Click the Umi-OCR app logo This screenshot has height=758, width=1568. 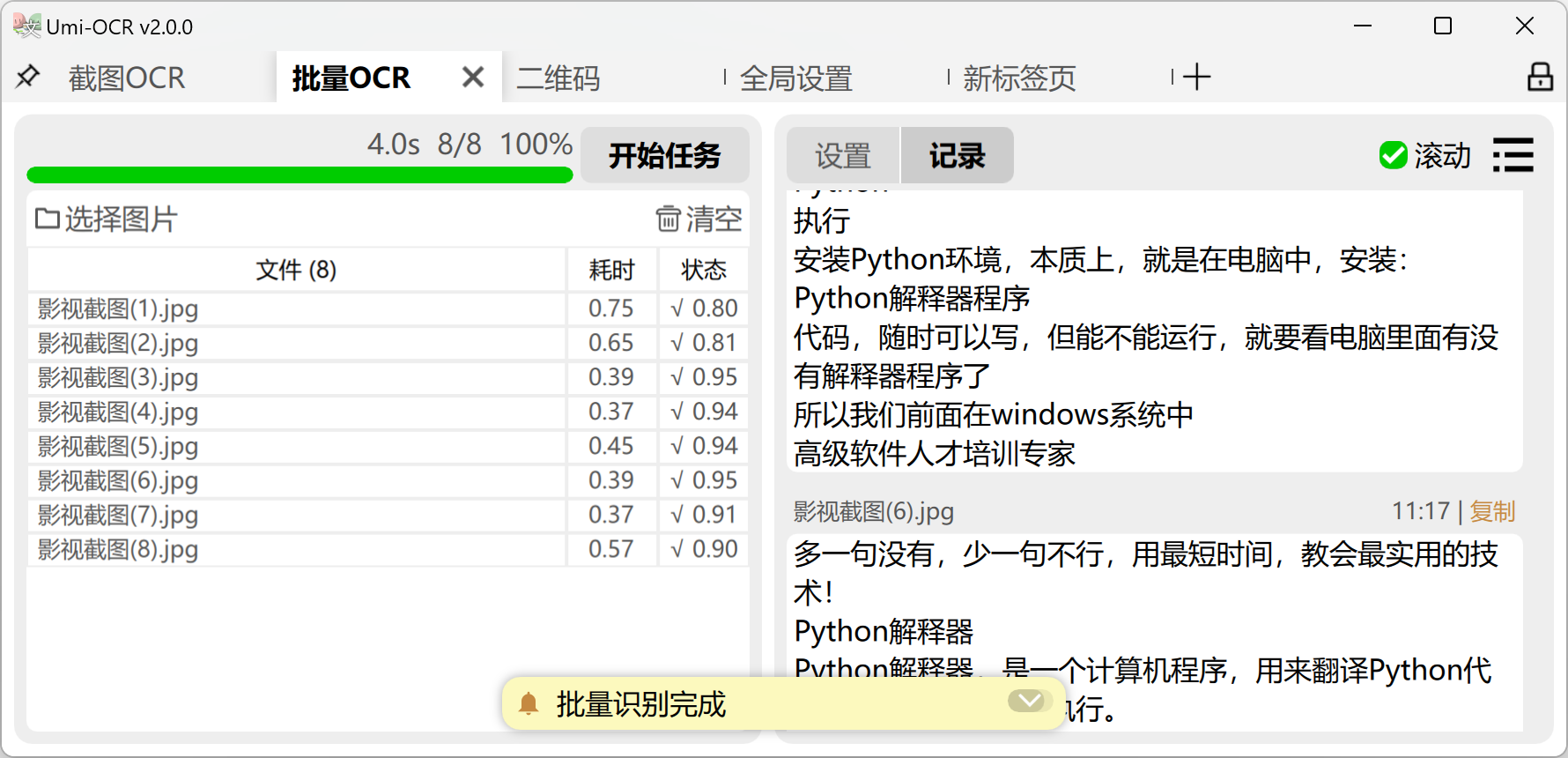tap(27, 26)
